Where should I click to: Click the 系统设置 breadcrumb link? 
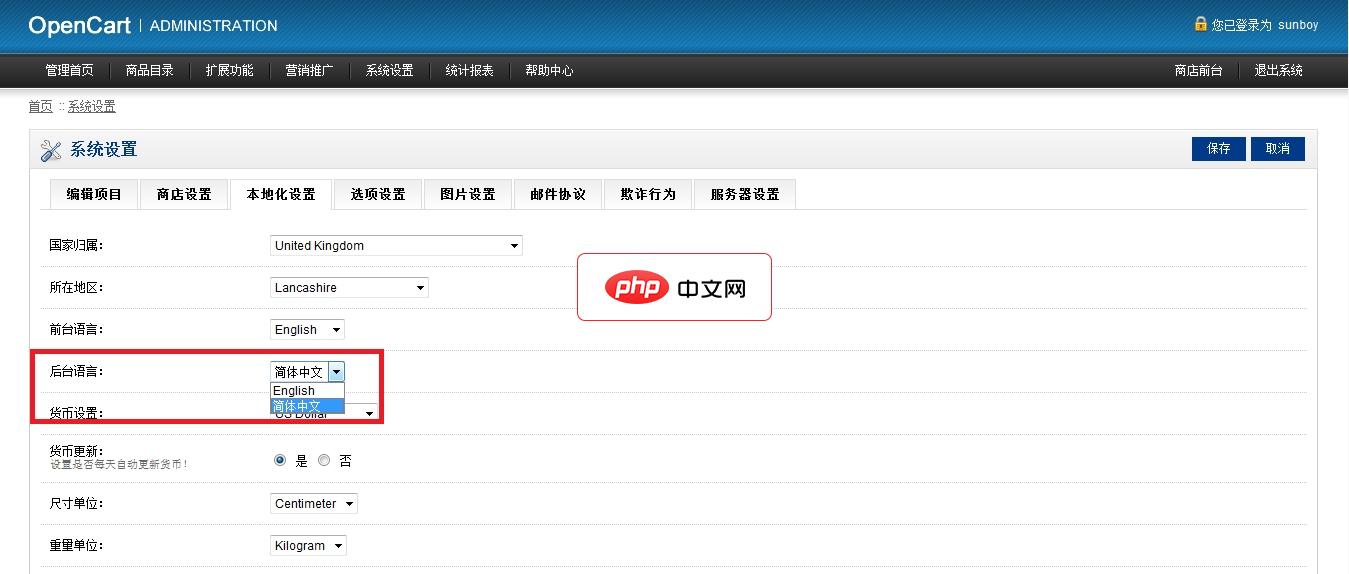(x=92, y=107)
